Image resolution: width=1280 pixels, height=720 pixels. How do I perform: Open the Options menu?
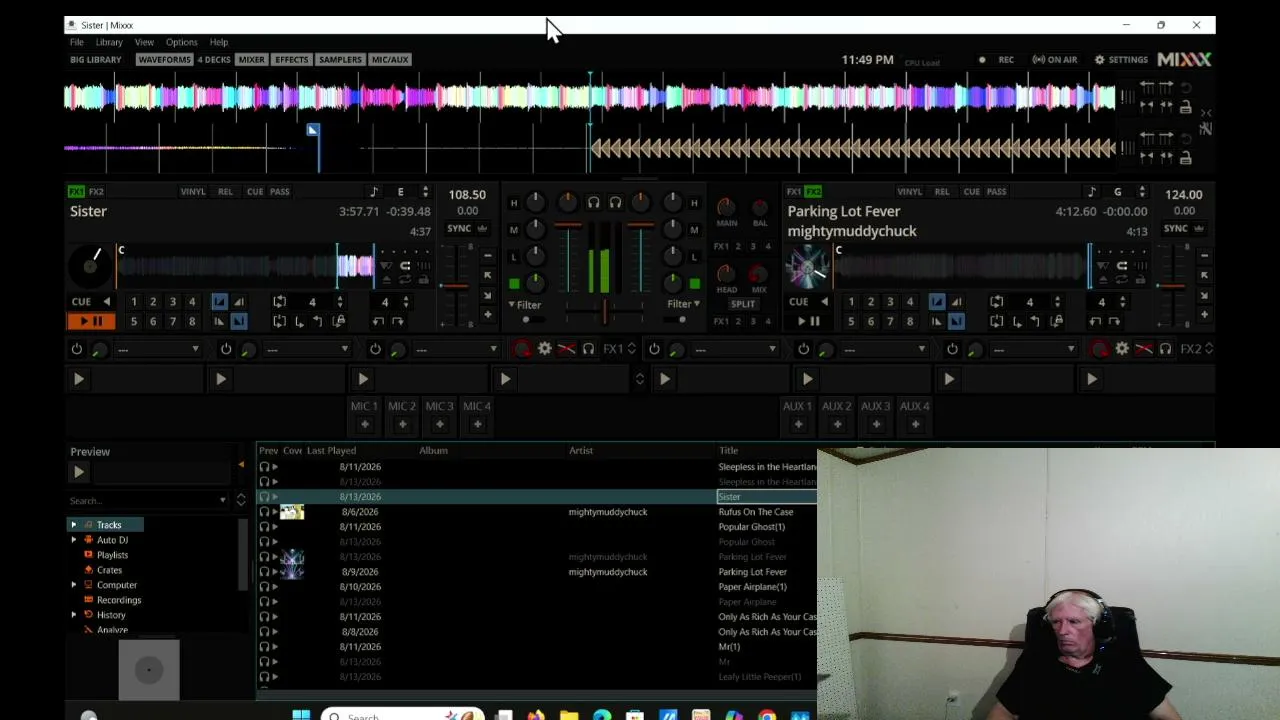click(x=181, y=42)
